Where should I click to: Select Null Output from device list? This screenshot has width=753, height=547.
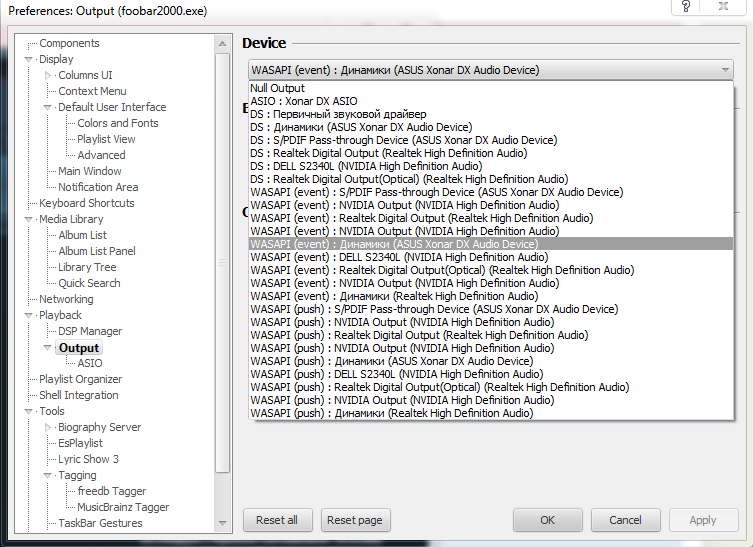pos(278,88)
